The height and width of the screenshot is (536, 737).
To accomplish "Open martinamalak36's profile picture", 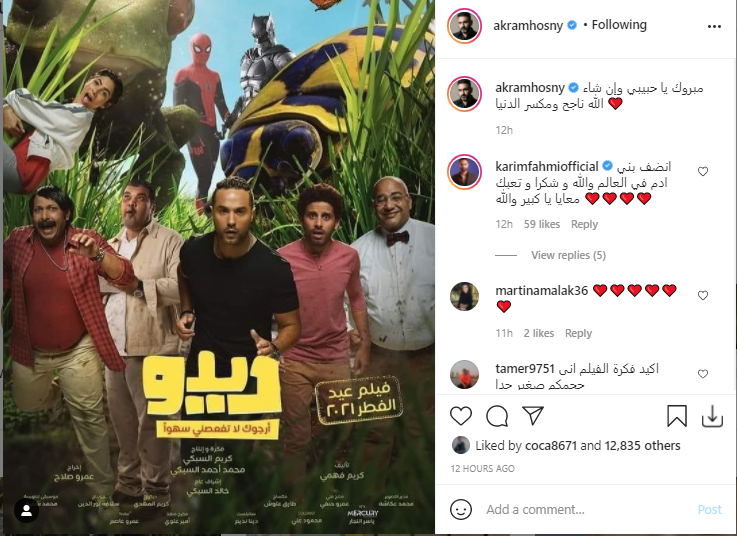I will [464, 296].
